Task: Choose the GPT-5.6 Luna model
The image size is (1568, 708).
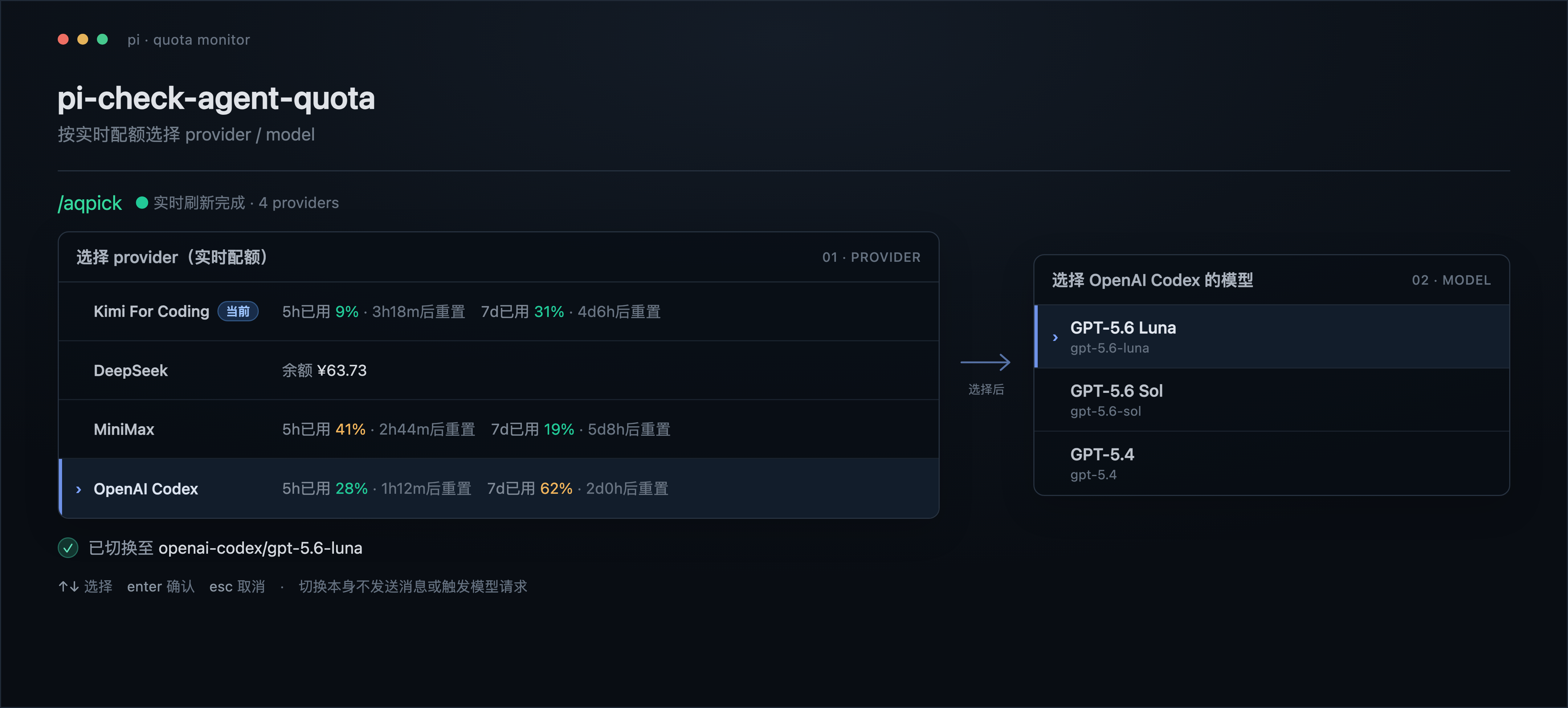Action: (x=1271, y=337)
